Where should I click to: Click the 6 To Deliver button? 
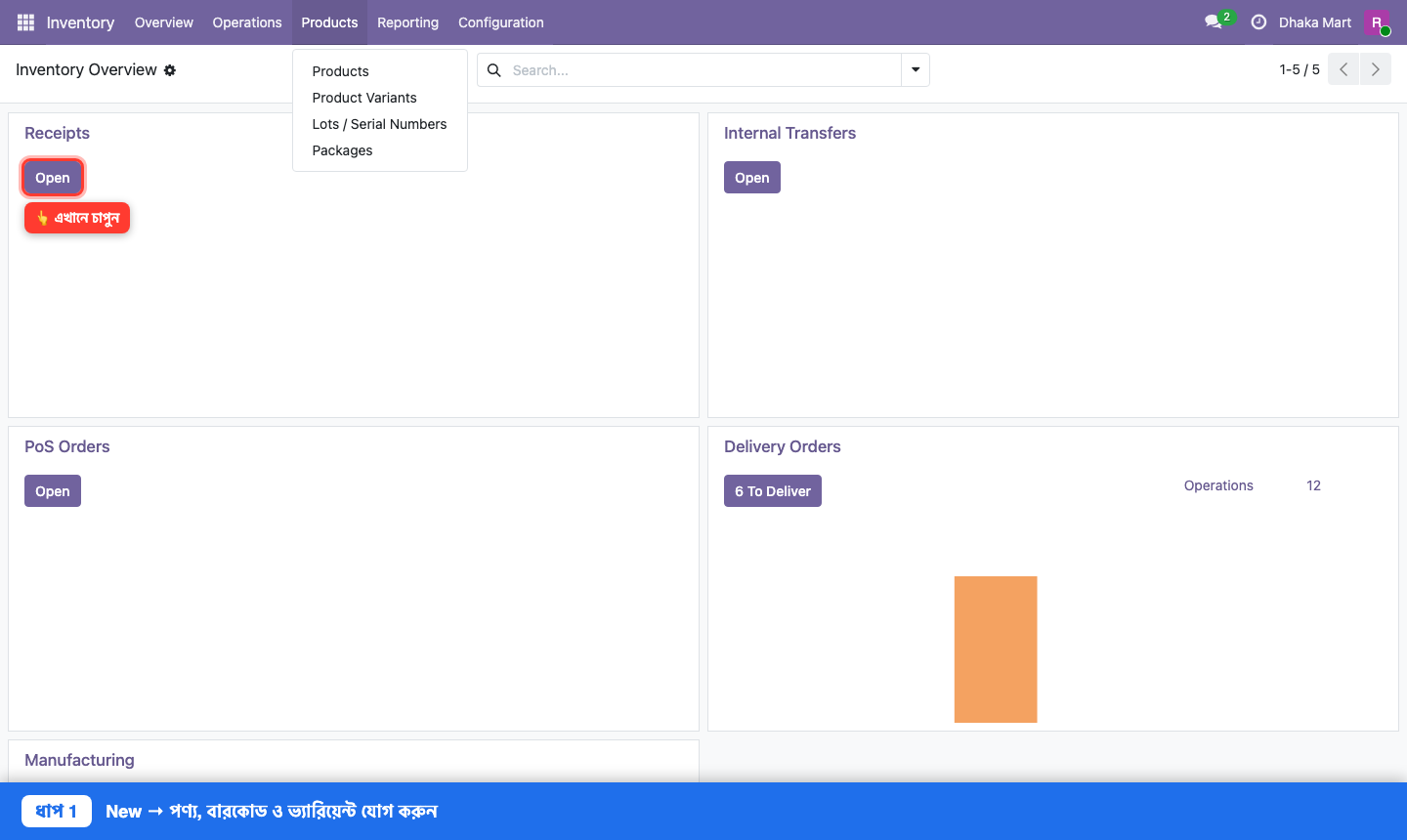tap(773, 491)
